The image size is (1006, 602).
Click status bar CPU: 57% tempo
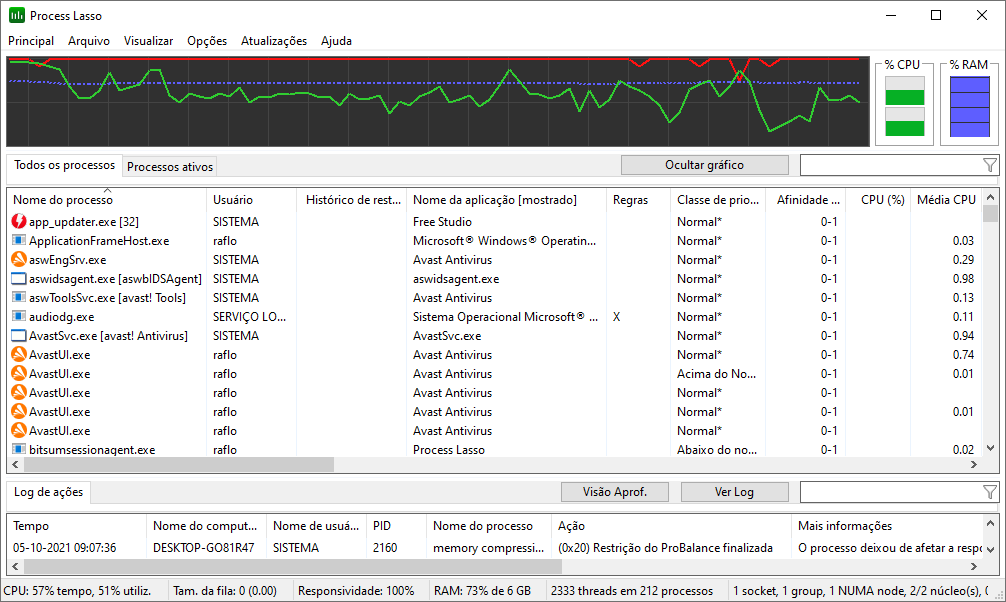pos(77,590)
